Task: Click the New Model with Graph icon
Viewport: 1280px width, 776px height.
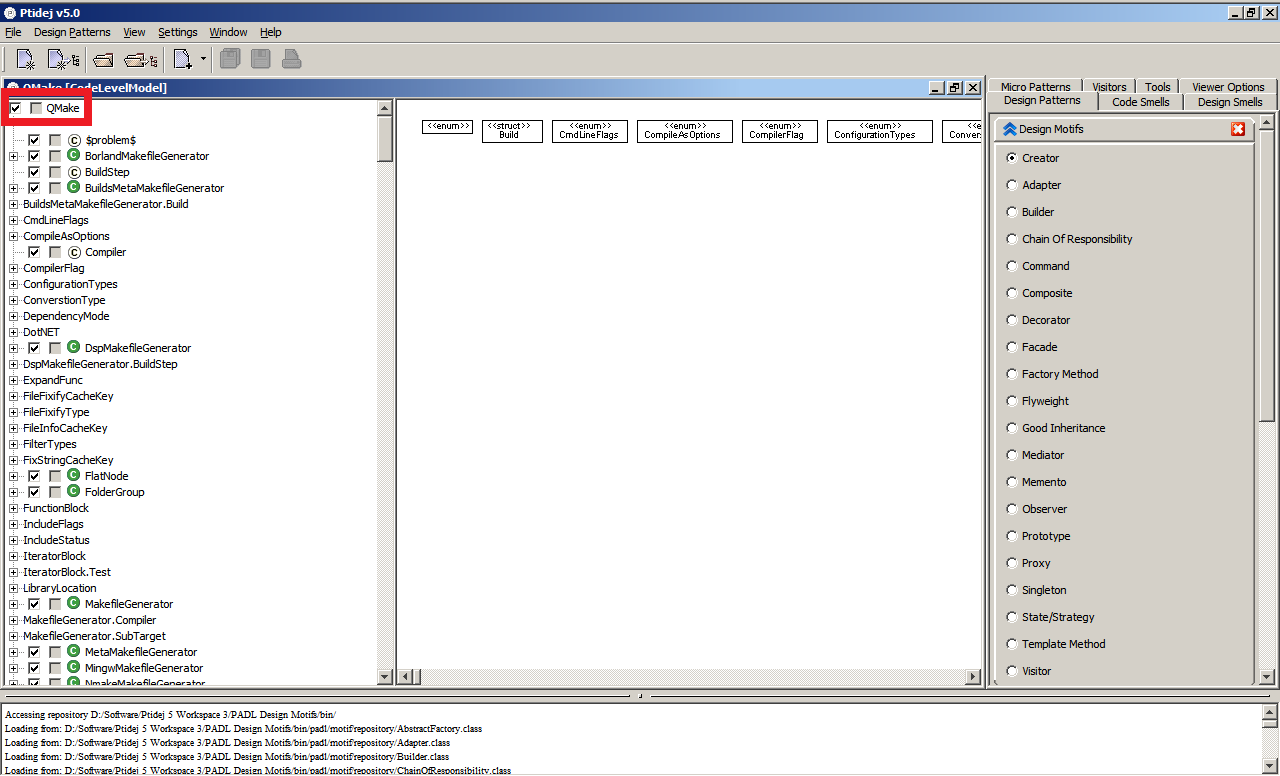Action: coord(63,58)
